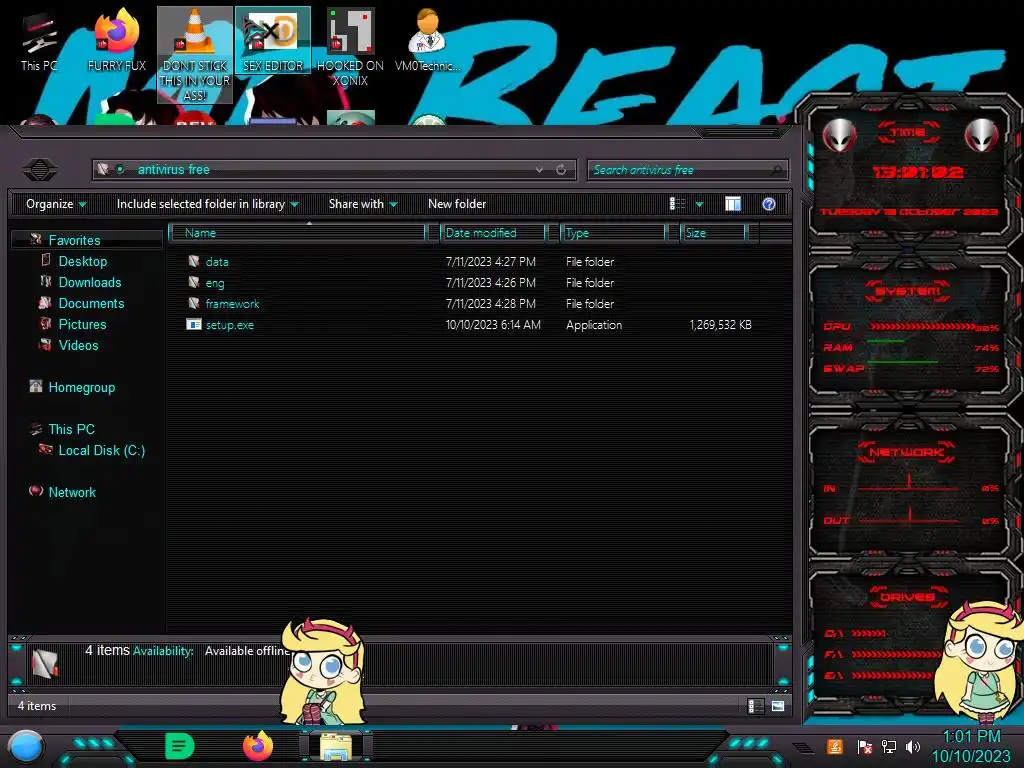This screenshot has width=1024, height=768.
Task: Click the Action Center flag tray icon
Action: click(865, 746)
